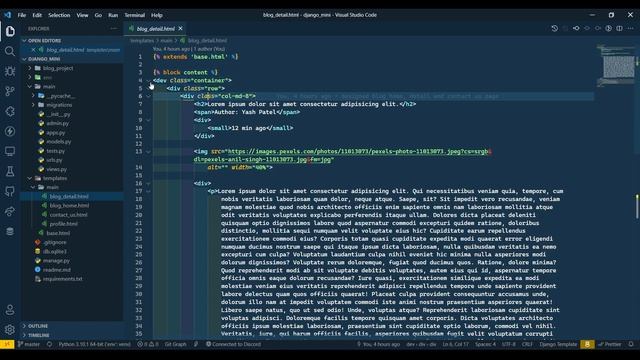Fold the code at line 6
640x360 pixels.
tap(148, 96)
